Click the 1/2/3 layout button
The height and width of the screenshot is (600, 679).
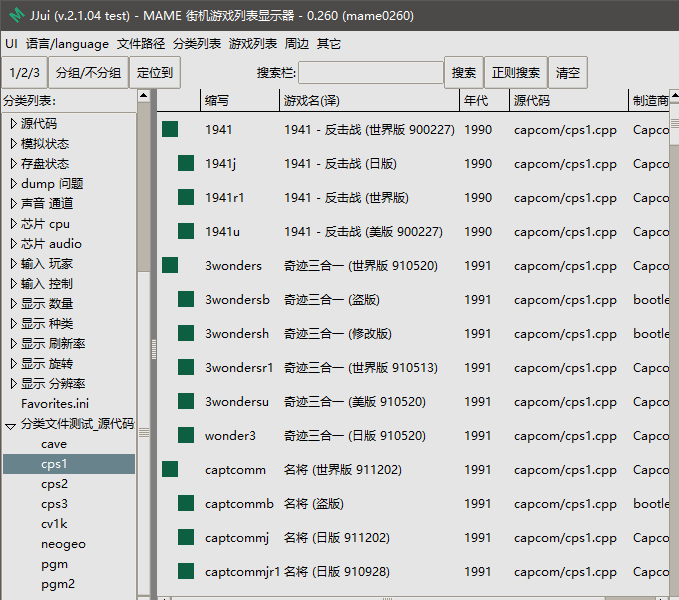[x=24, y=72]
